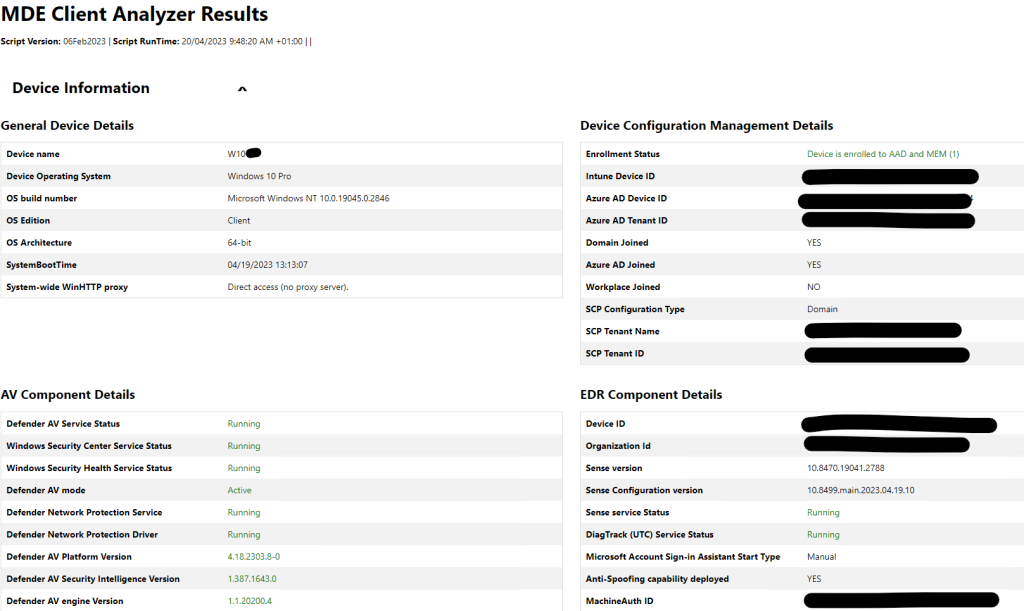Click the AV Component Details heading
This screenshot has height=611, width=1024.
click(68, 395)
